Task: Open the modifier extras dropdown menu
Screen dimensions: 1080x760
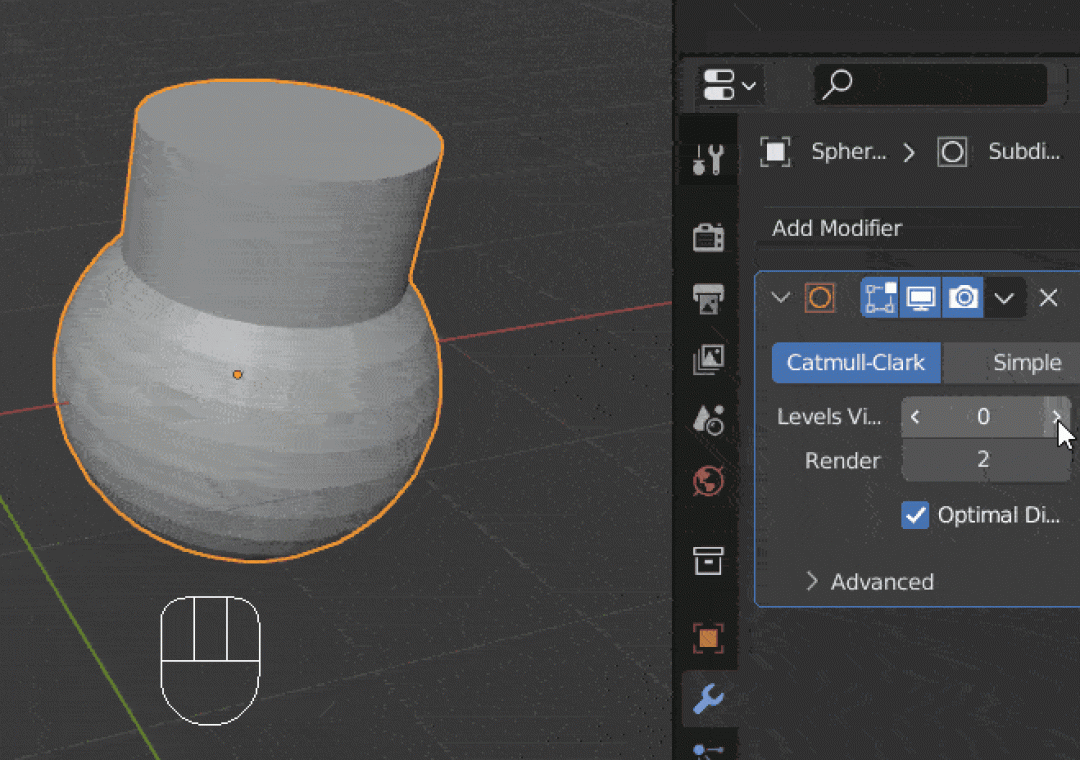Action: tap(1006, 297)
